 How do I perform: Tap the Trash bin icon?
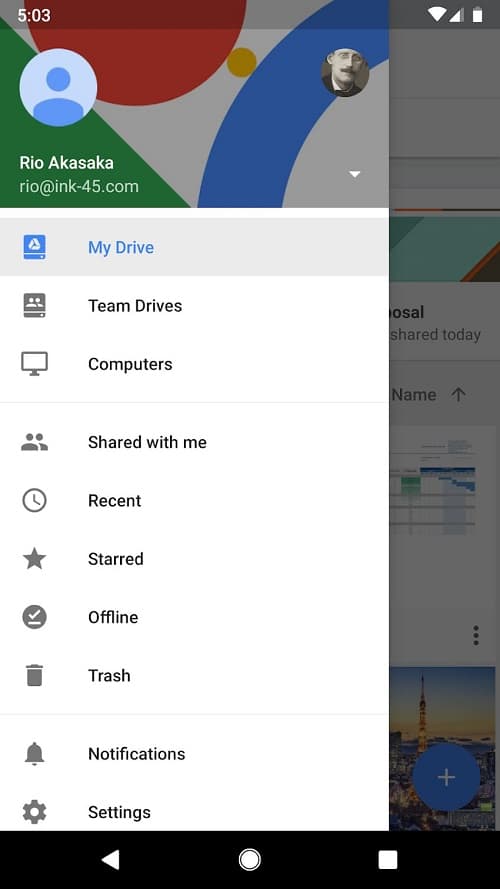pos(35,675)
